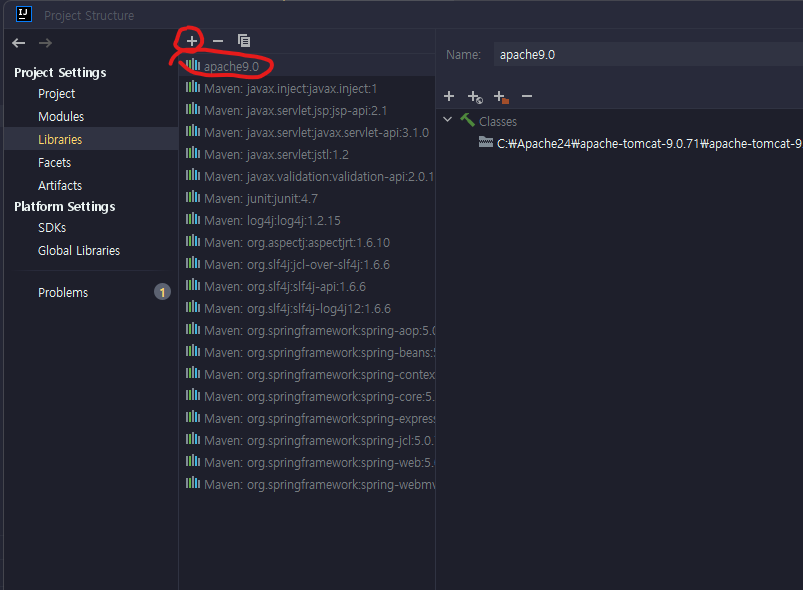The height and width of the screenshot is (590, 803).
Task: Click the Problems count badge
Action: point(162,292)
